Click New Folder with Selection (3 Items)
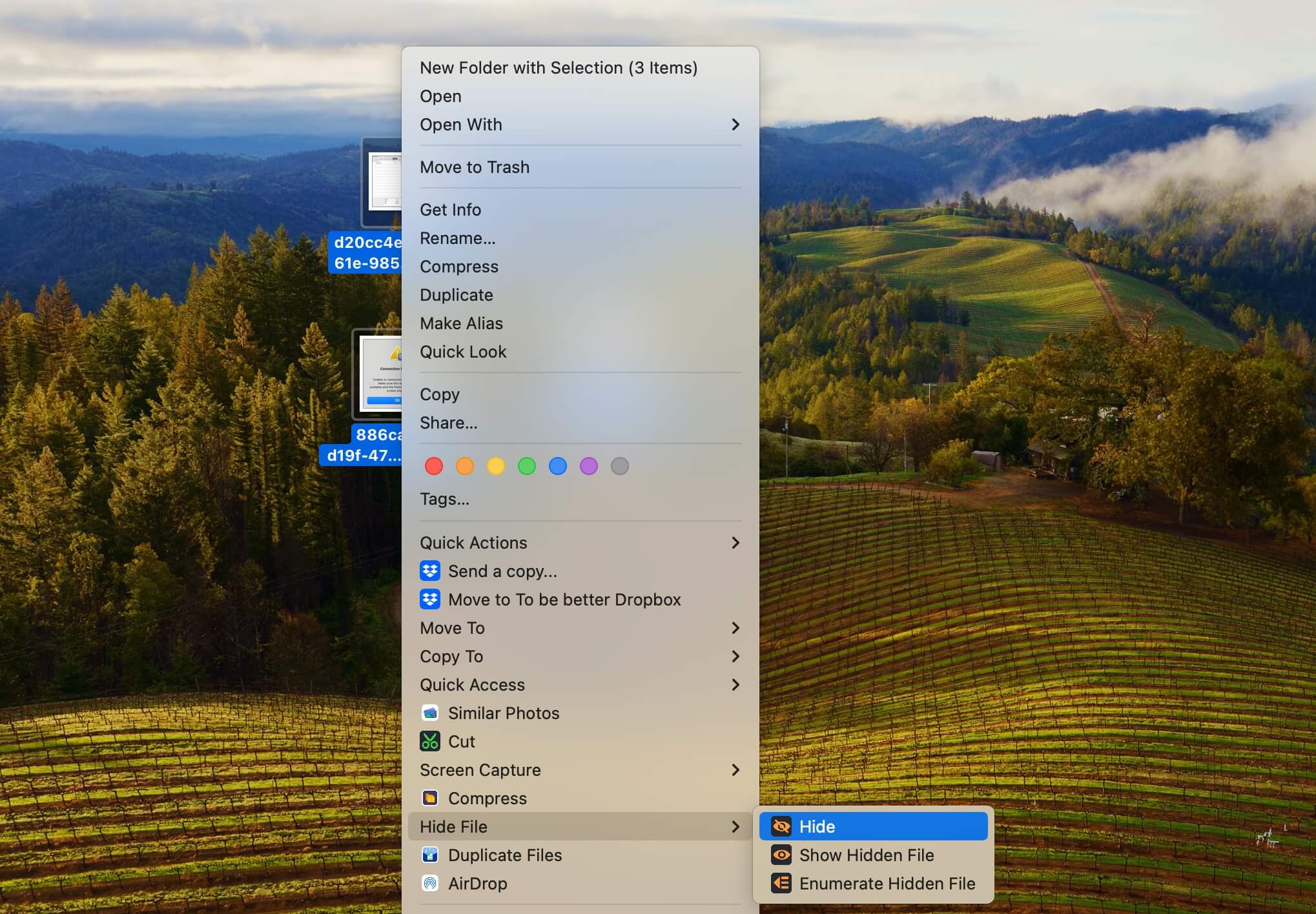This screenshot has width=1316, height=914. (559, 67)
